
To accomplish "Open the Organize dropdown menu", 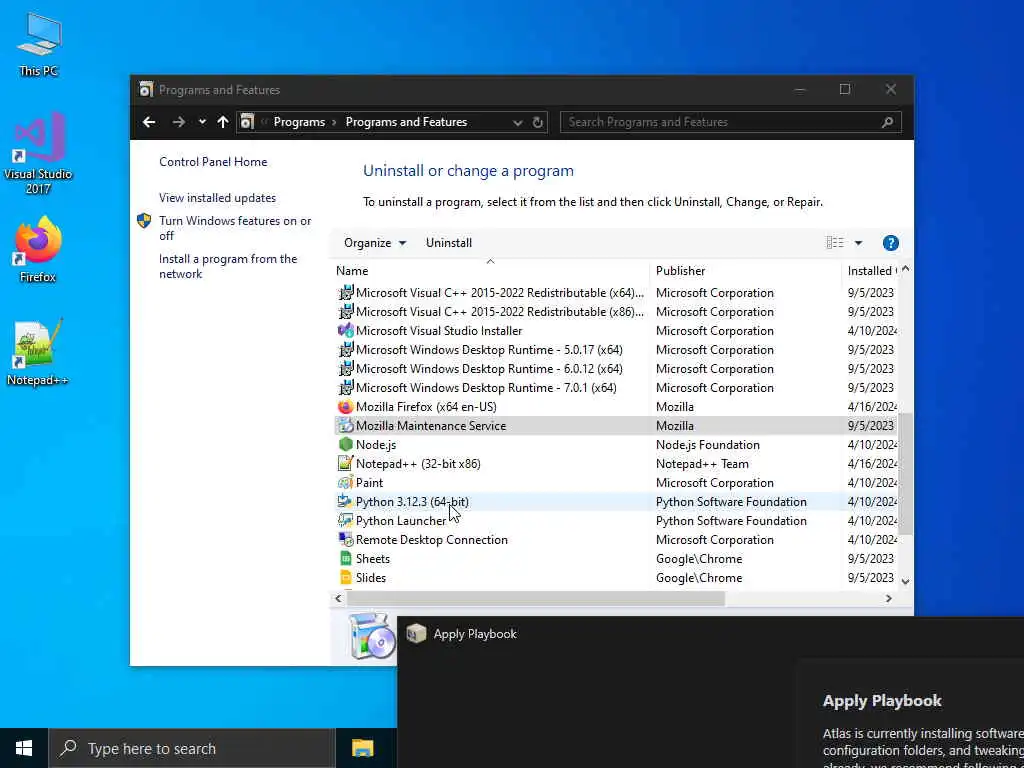I will point(375,243).
